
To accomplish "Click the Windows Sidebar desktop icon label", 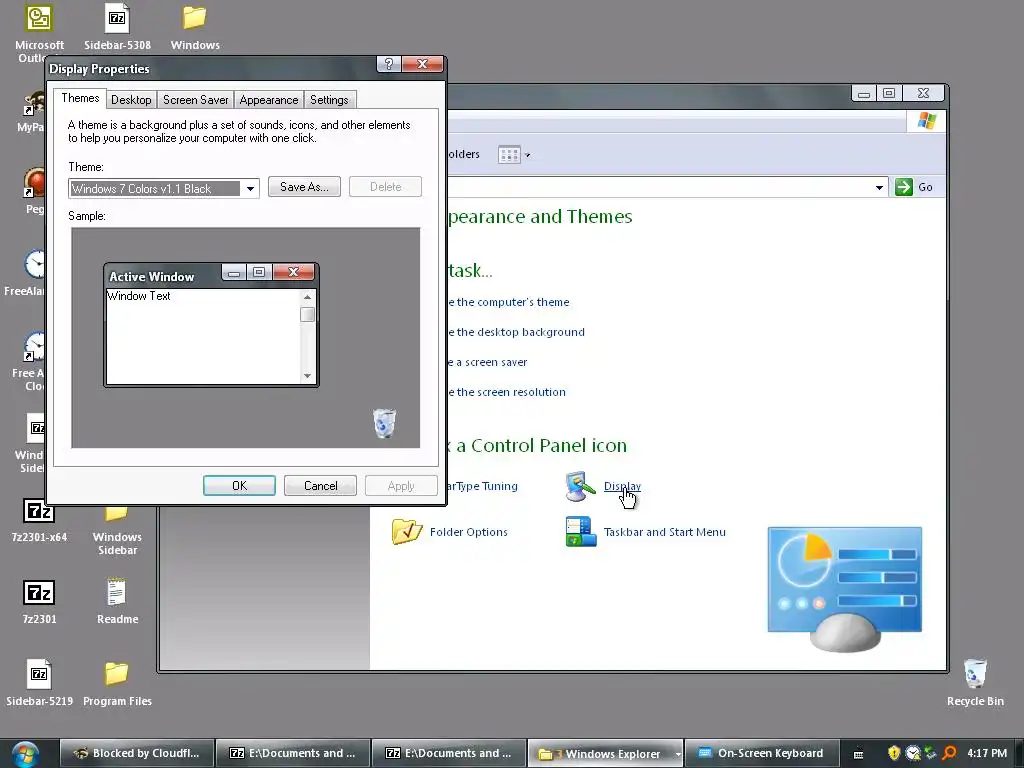I will (117, 543).
